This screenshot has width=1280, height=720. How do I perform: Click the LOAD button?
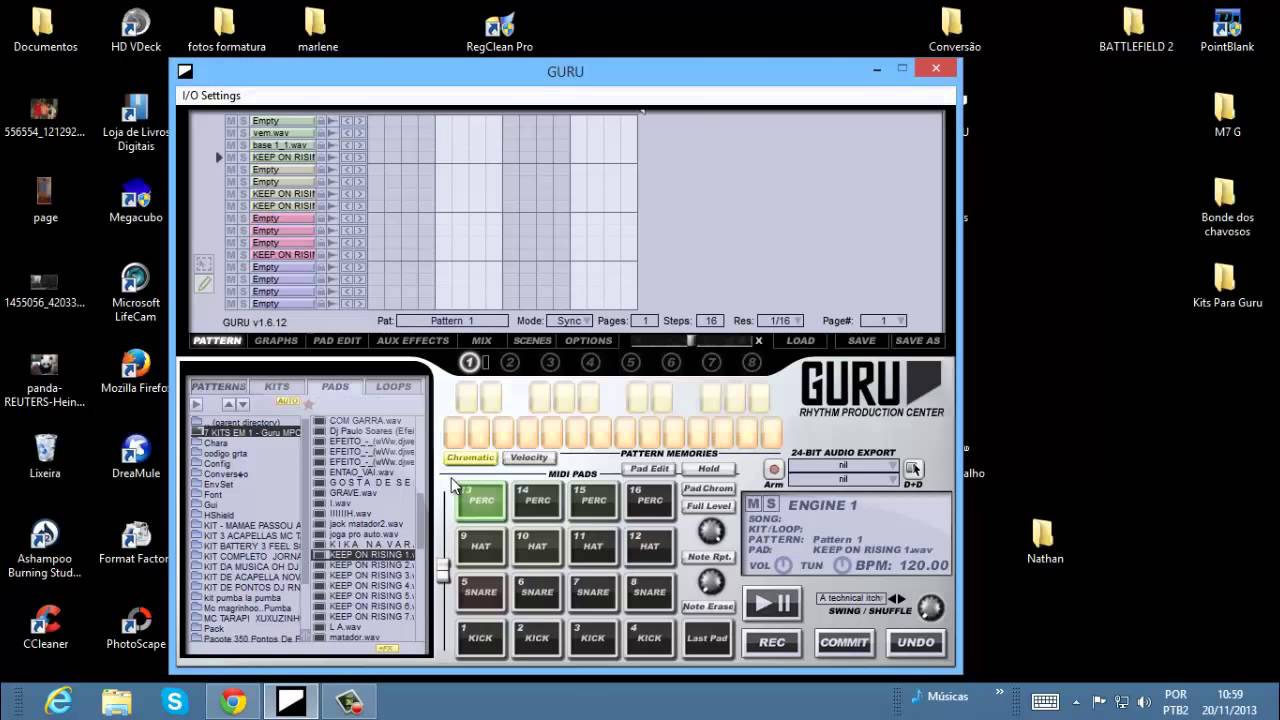[x=800, y=341]
